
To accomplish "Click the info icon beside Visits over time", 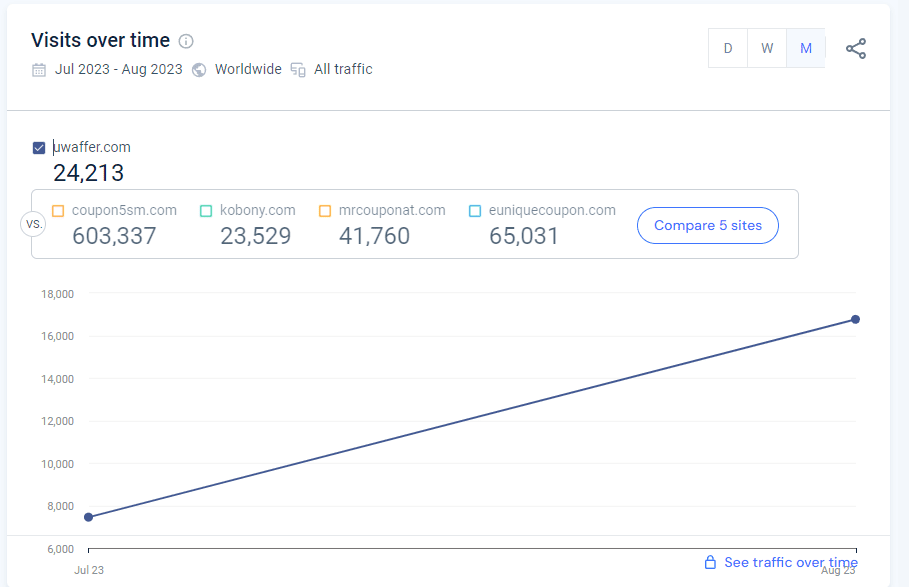I will pyautogui.click(x=186, y=41).
